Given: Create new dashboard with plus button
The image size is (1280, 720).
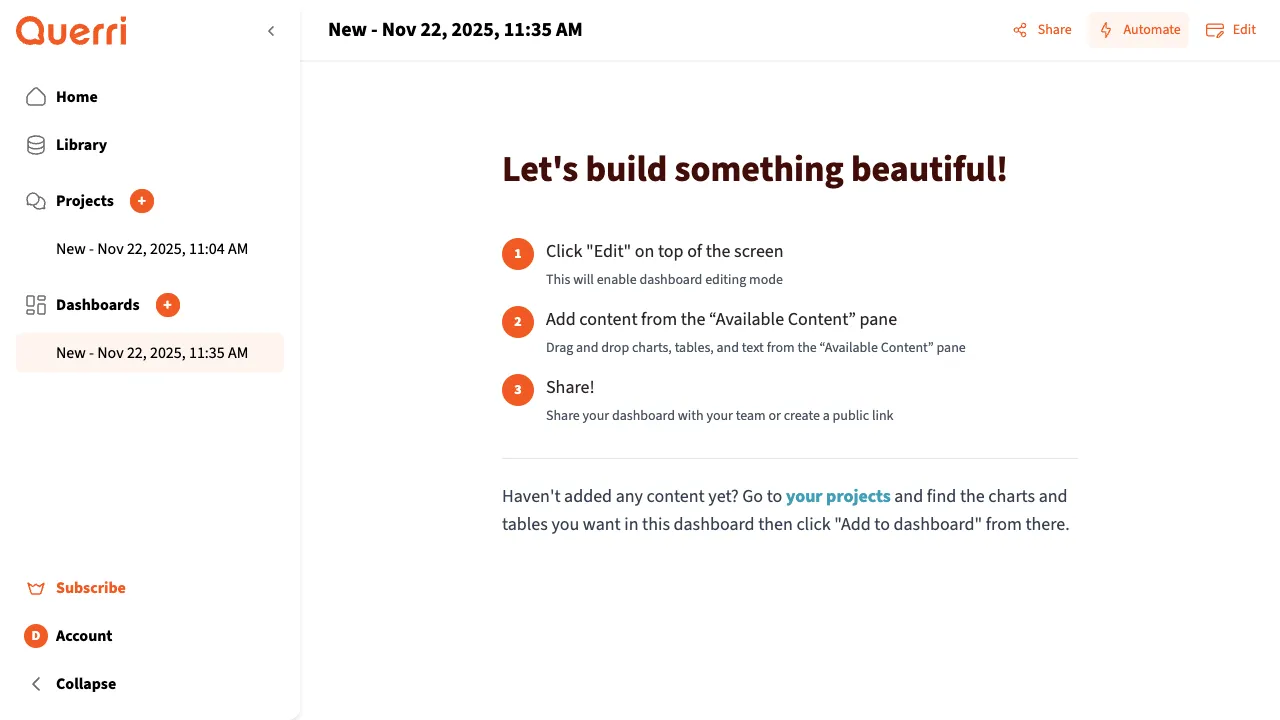Looking at the screenshot, I should point(168,305).
